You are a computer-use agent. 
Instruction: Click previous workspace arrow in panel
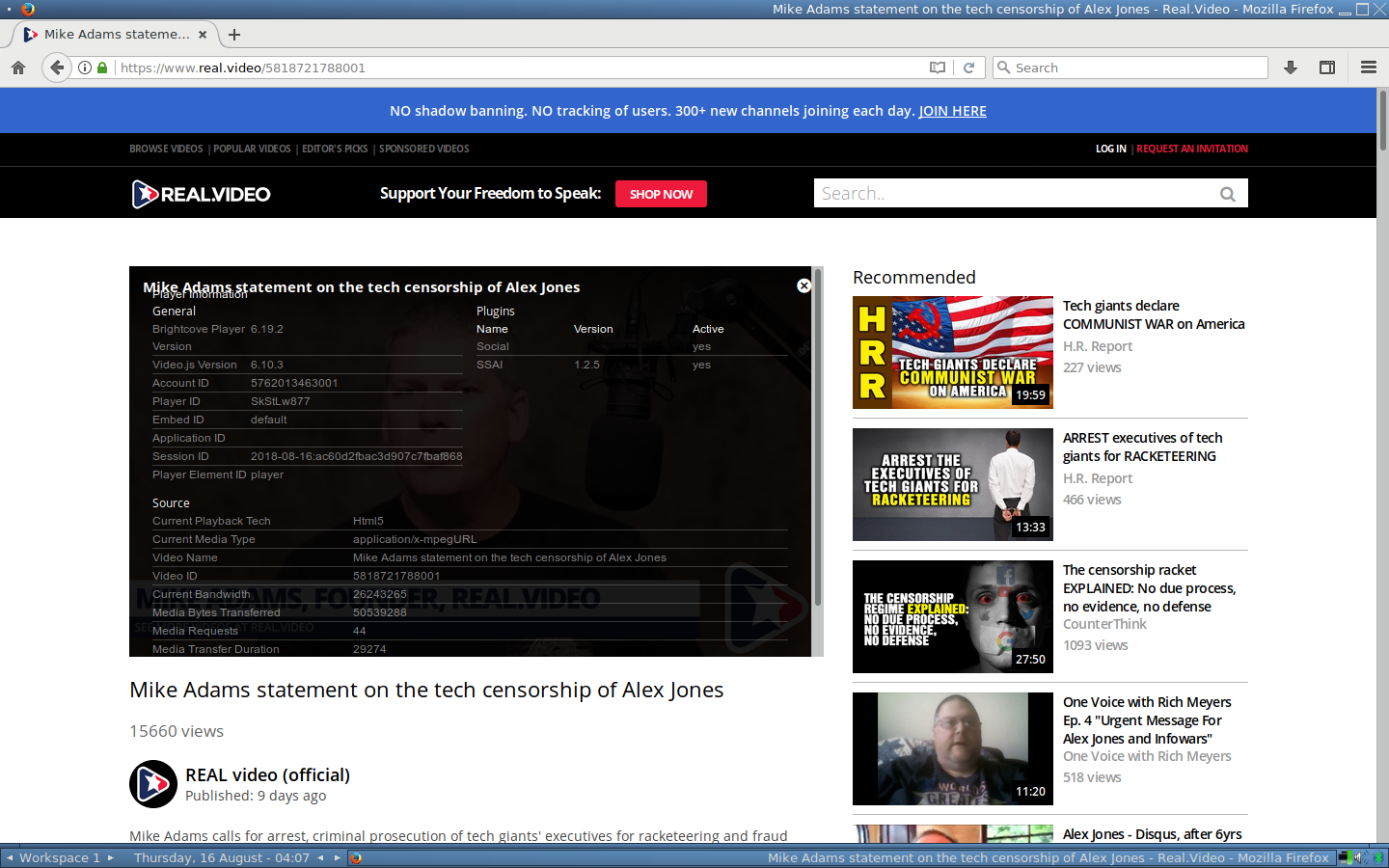click(10, 857)
